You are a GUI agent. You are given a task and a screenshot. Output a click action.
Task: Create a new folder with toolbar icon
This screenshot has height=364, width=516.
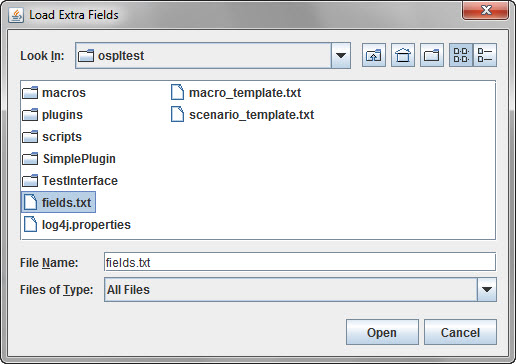(432, 55)
